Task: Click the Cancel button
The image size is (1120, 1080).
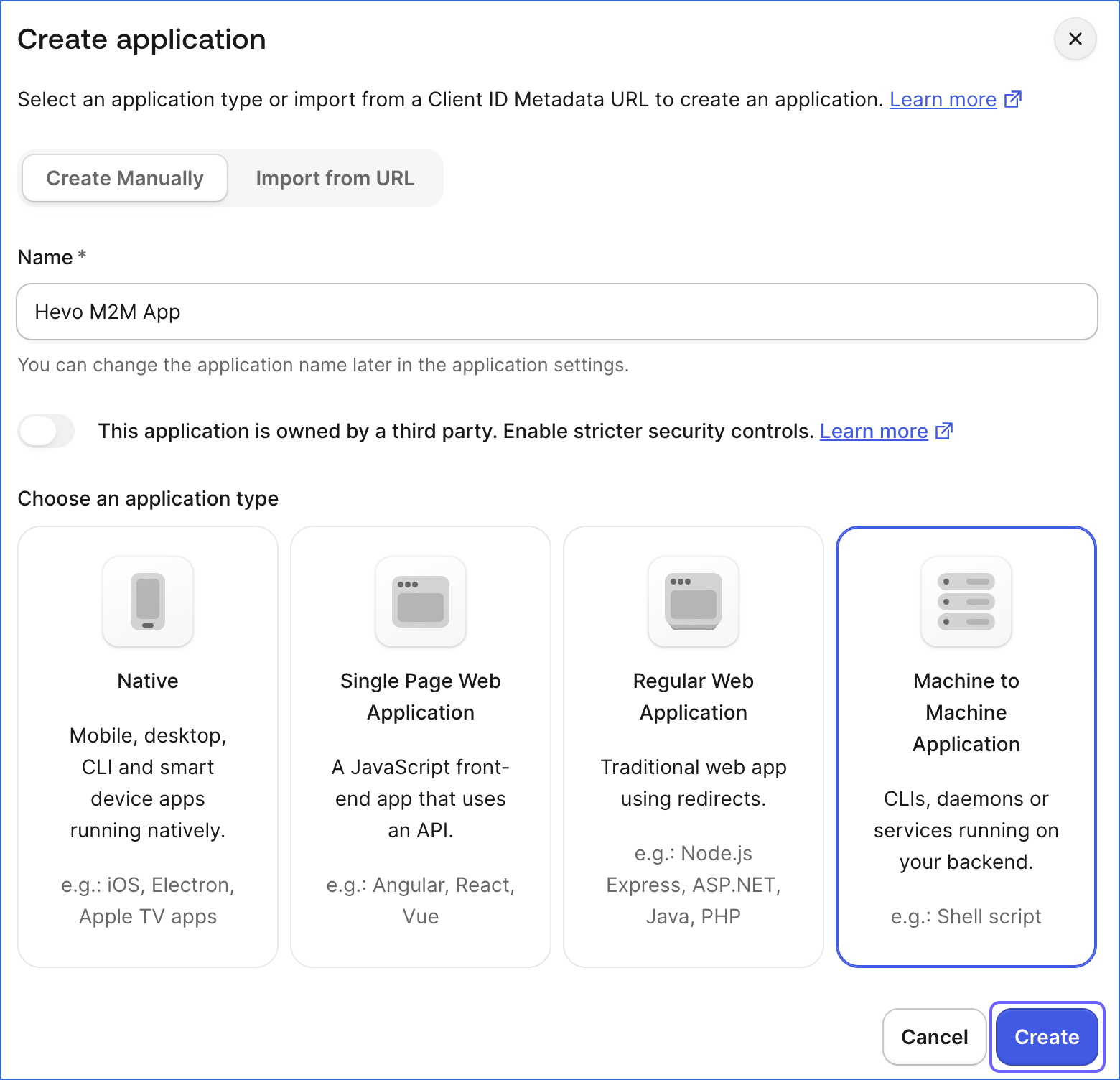Action: [x=935, y=1037]
